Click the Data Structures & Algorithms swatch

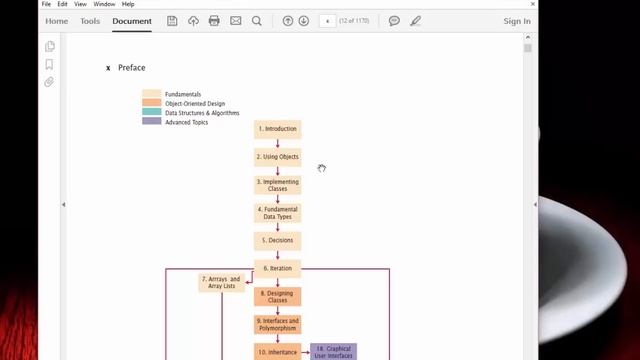[151, 112]
